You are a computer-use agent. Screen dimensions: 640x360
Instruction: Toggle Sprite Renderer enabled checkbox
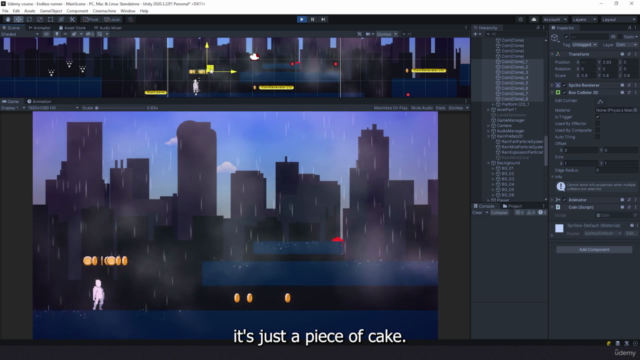565,85
